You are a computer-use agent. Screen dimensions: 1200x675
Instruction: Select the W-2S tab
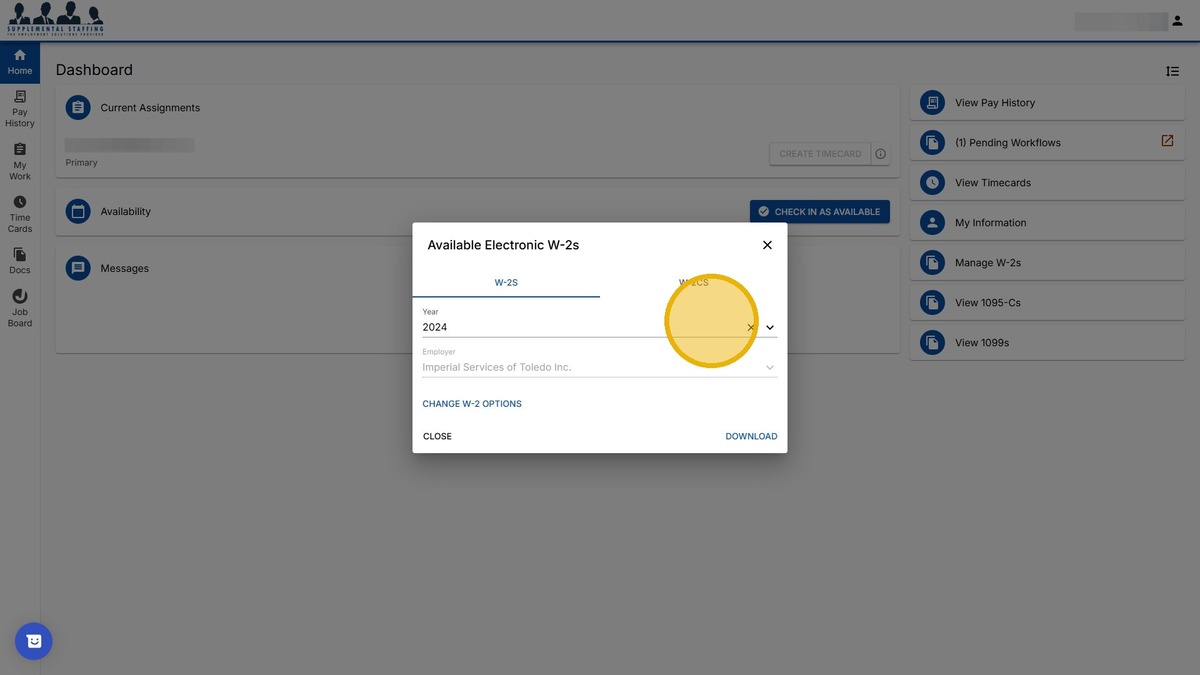tap(506, 283)
